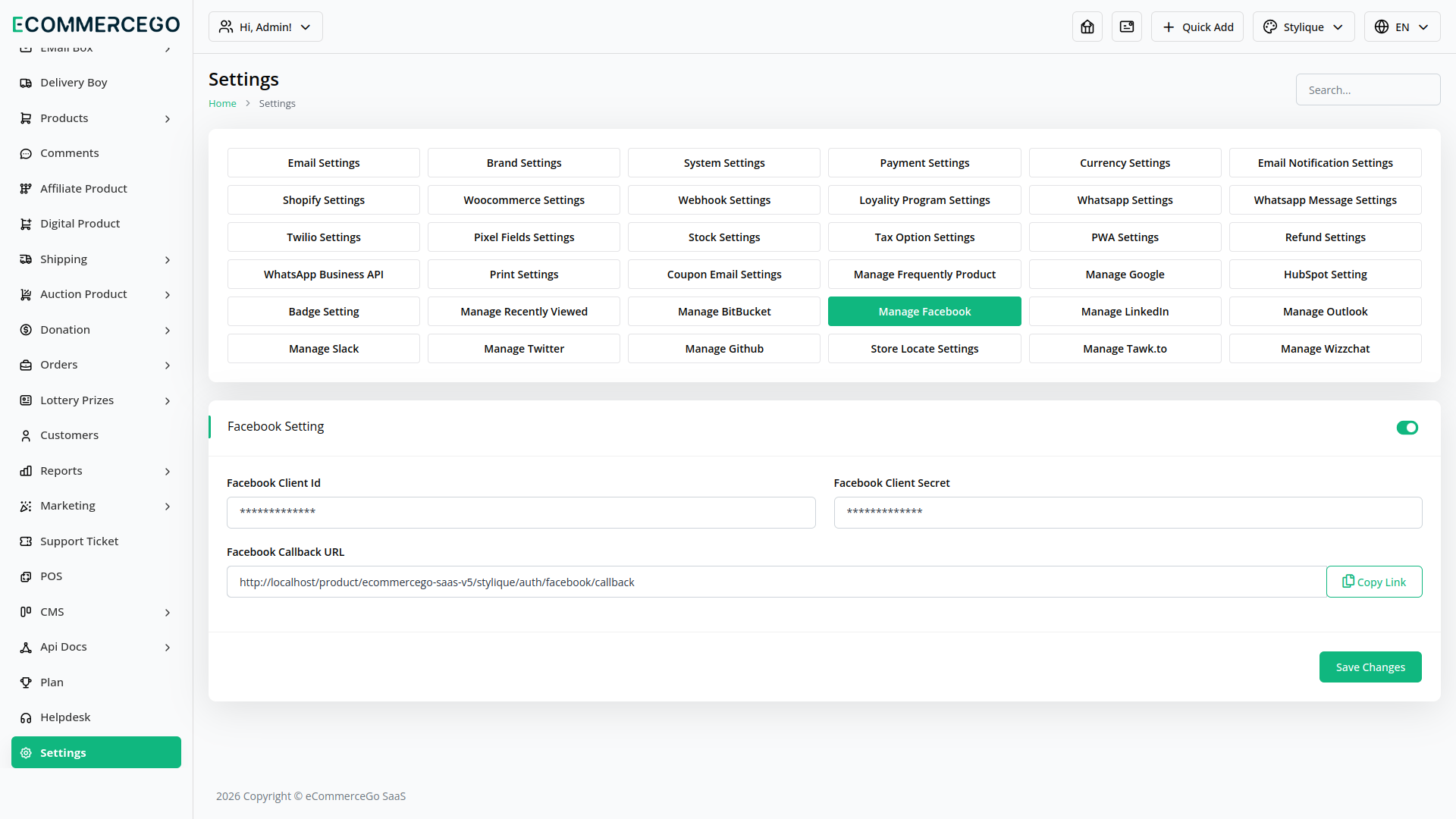Click the Comments bubble icon
Viewport: 1456px width, 819px height.
click(26, 153)
